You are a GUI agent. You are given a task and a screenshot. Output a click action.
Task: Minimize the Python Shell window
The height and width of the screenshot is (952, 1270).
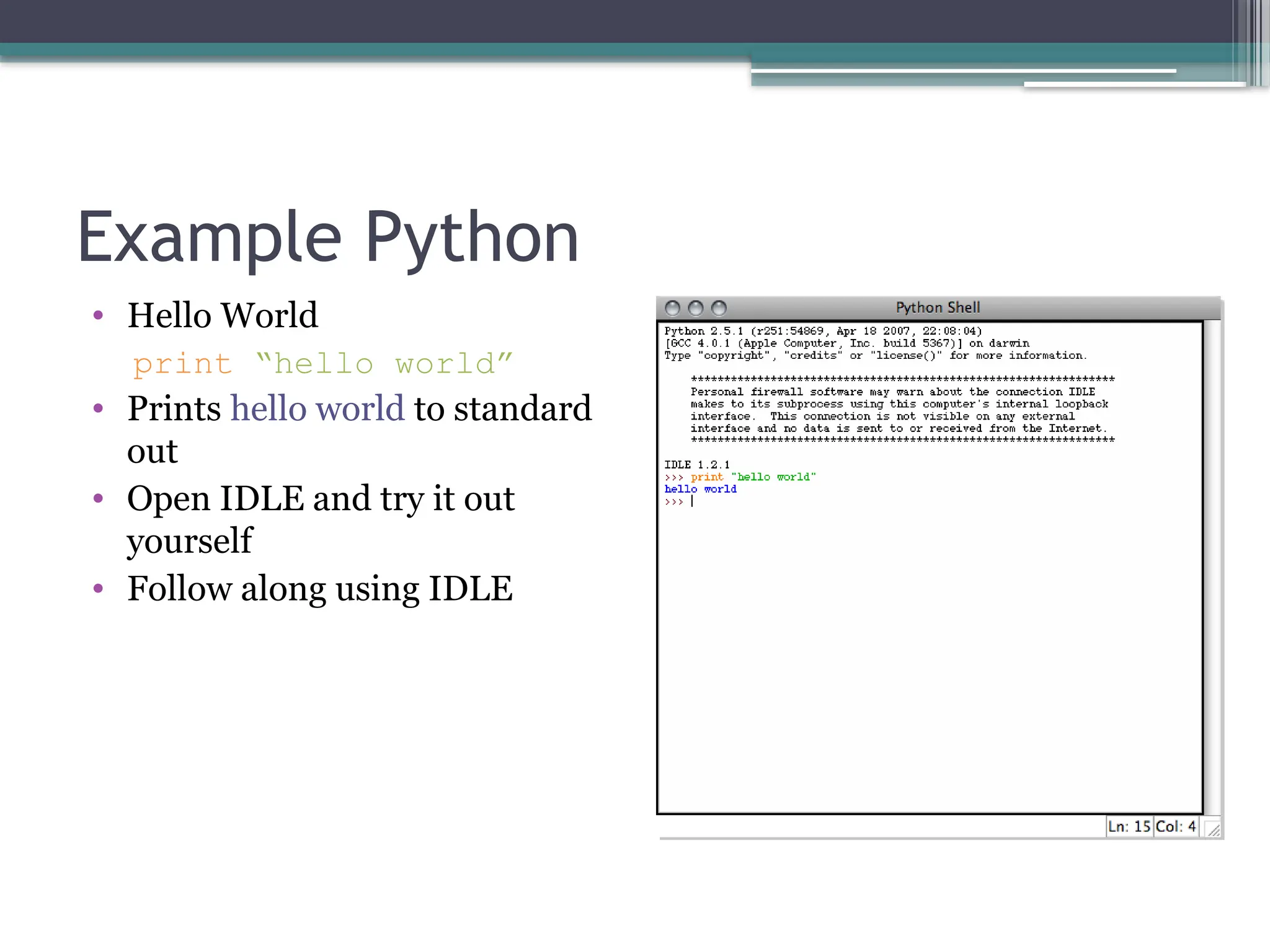tap(696, 308)
